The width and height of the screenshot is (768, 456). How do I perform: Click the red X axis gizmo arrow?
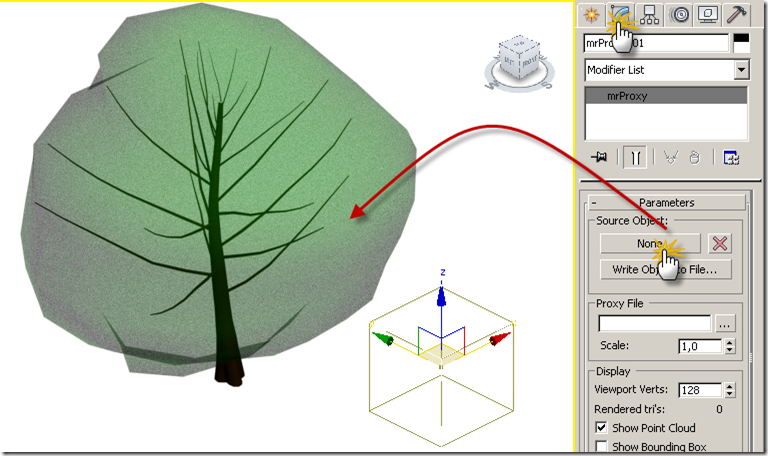coord(500,339)
